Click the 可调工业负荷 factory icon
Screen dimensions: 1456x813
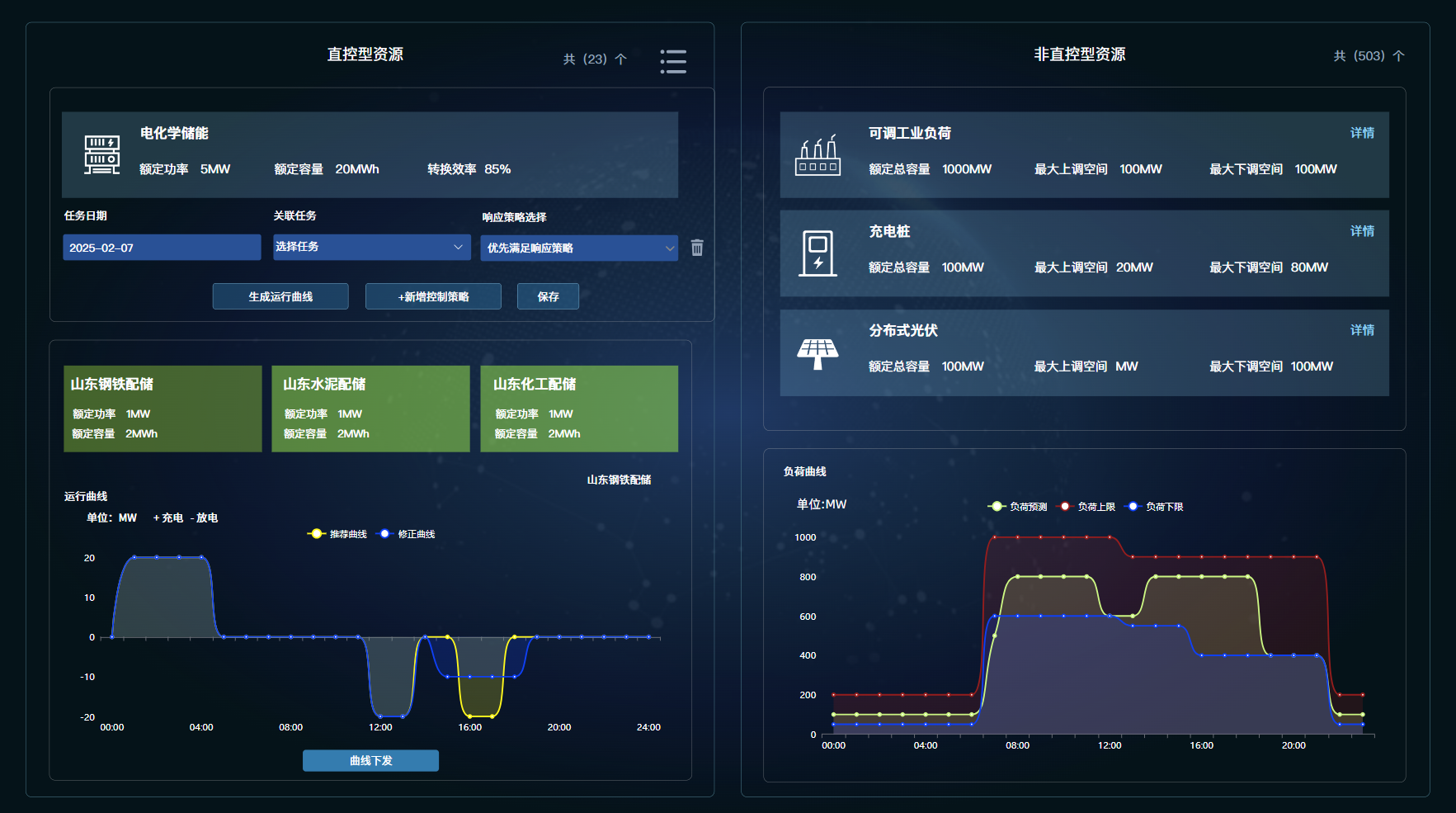tap(817, 155)
